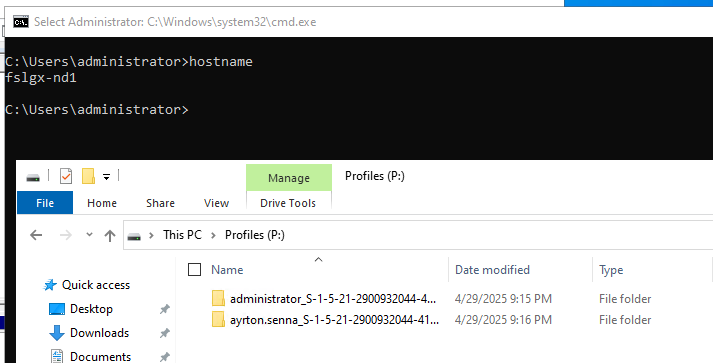Select the ayrton.senna profile folder
This screenshot has height=363, width=713.
coord(334,320)
